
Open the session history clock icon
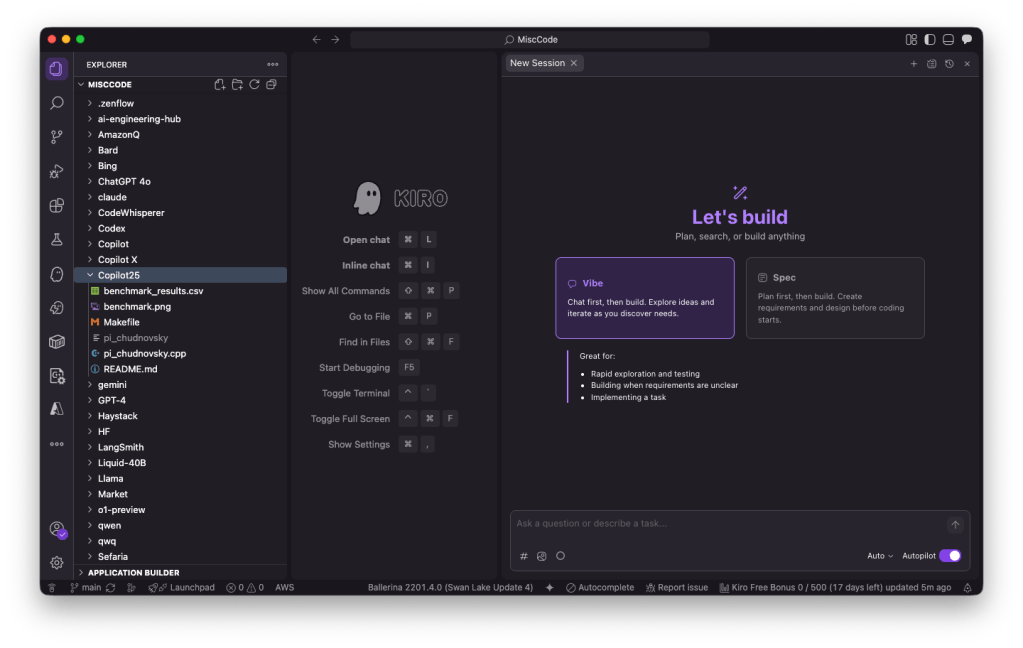[949, 63]
